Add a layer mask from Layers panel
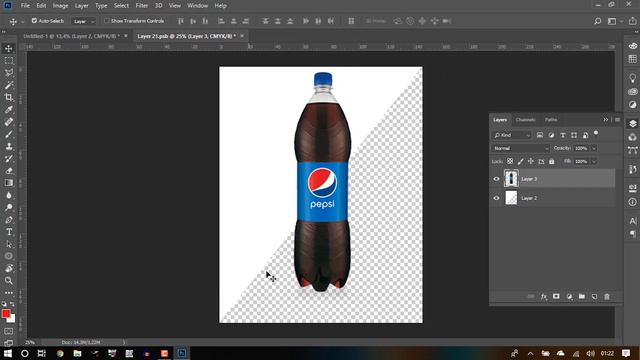This screenshot has height=360, width=640. (x=556, y=296)
